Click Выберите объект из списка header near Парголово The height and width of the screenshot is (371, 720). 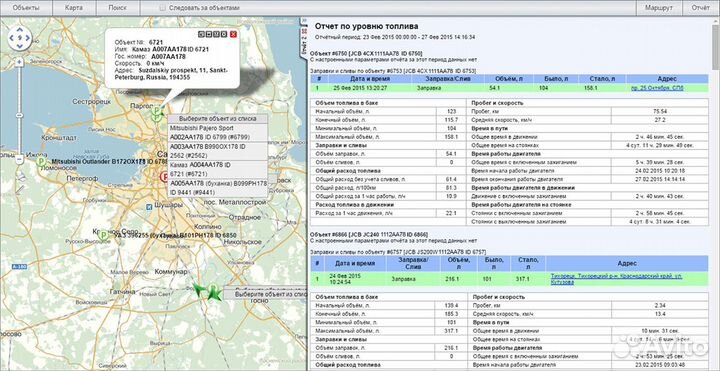217,119
